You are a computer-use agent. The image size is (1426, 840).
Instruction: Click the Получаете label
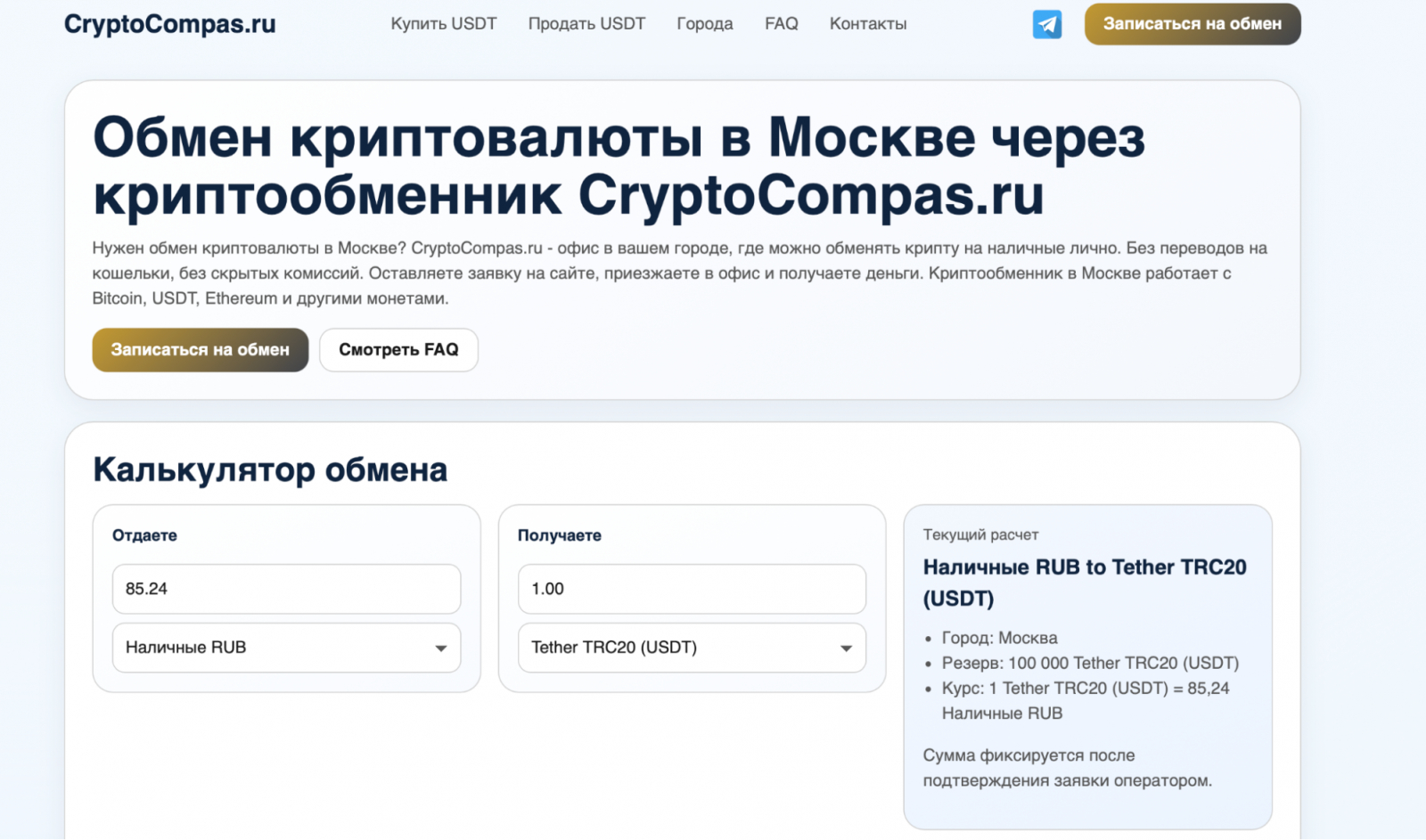click(x=560, y=535)
